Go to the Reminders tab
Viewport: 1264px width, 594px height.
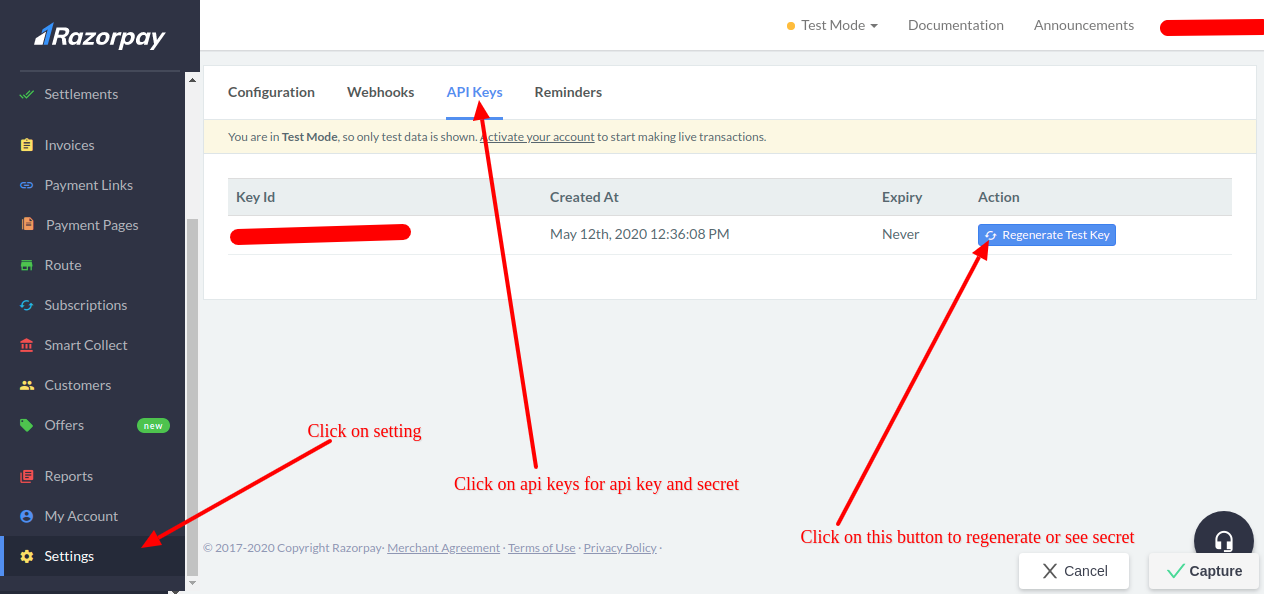coord(568,92)
